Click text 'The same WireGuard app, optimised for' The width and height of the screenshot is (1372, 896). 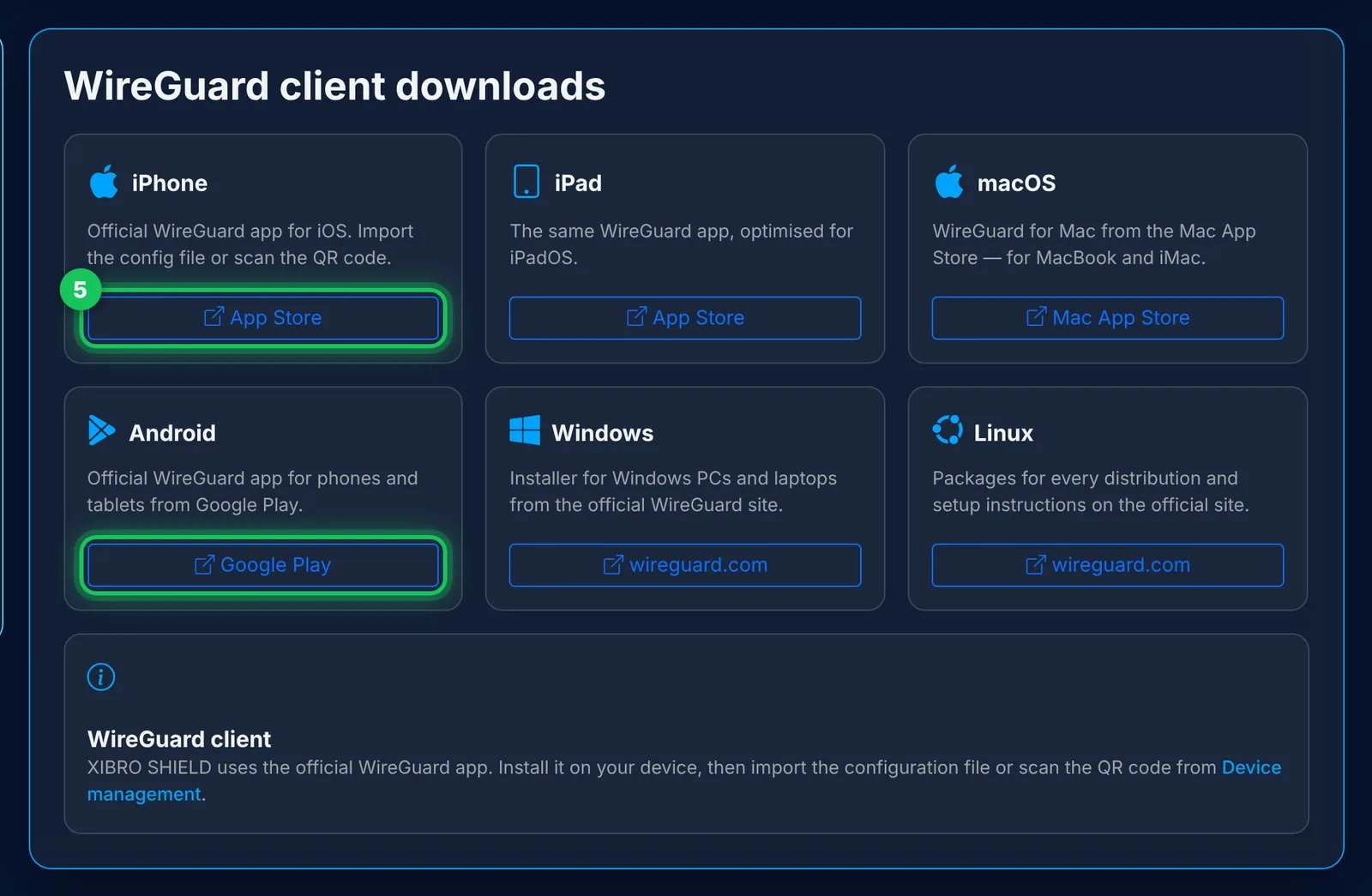[682, 232]
